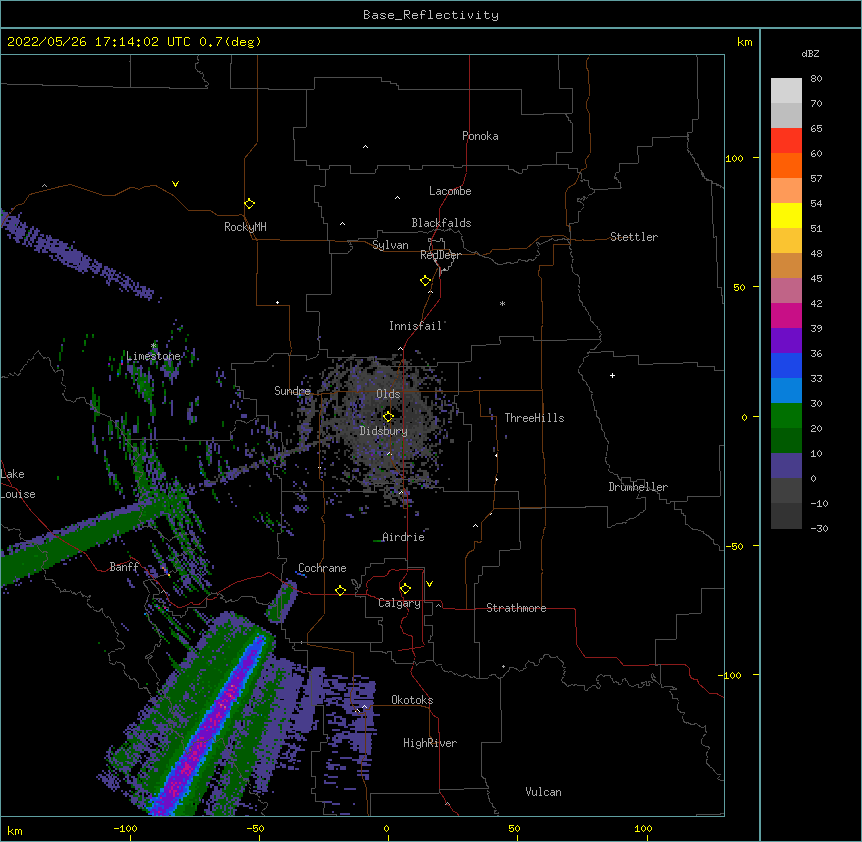Screen dimensions: 862x842
Task: Click the Stettler city label
Action: tap(634, 237)
